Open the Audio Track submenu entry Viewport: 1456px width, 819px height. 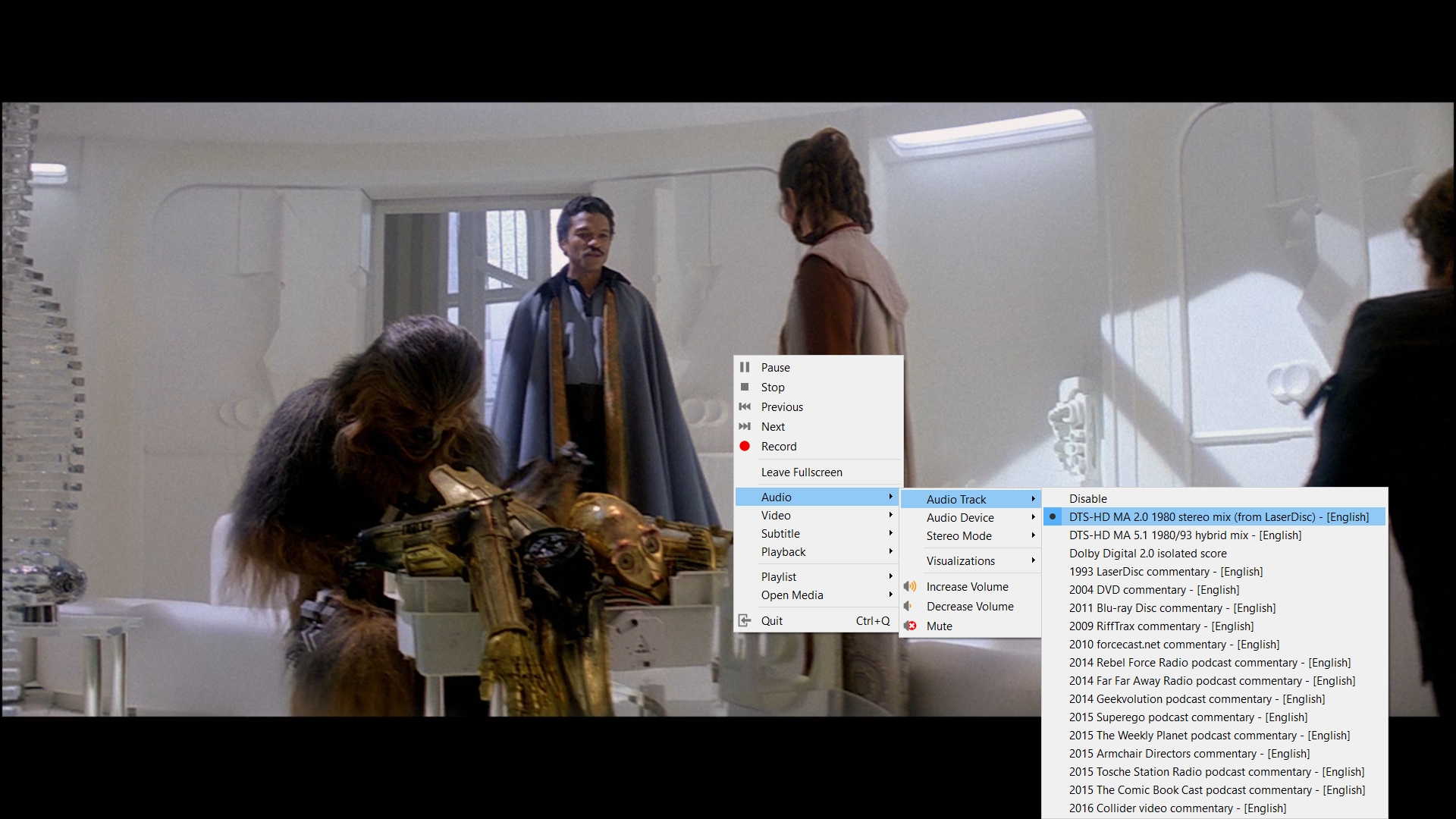(x=970, y=499)
